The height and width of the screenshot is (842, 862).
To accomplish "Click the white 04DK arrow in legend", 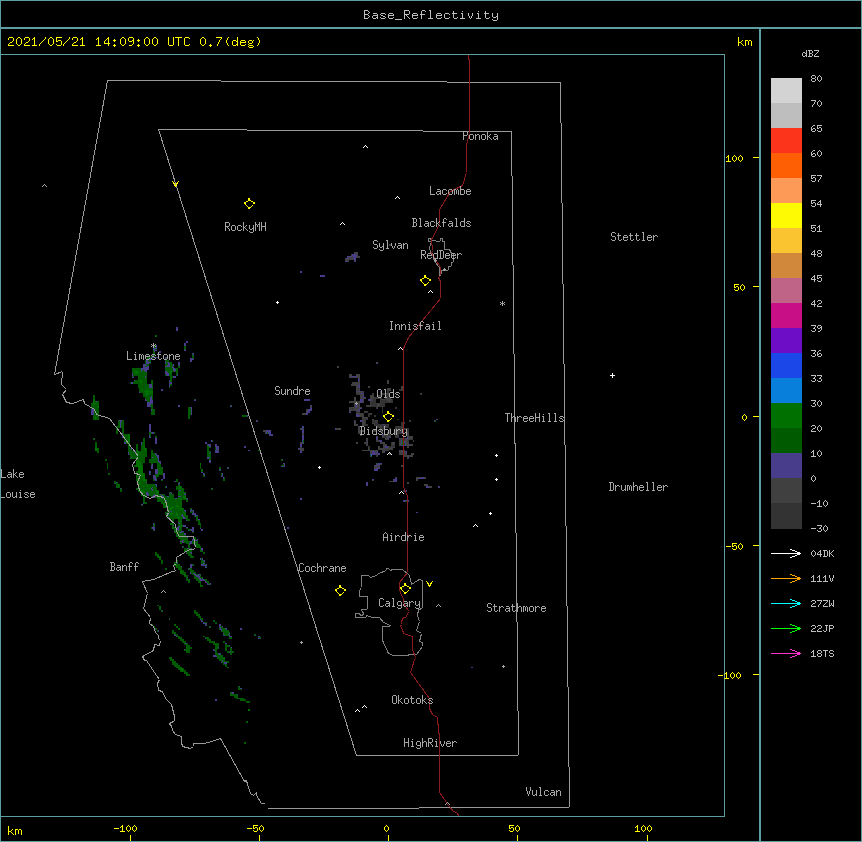I will [786, 553].
